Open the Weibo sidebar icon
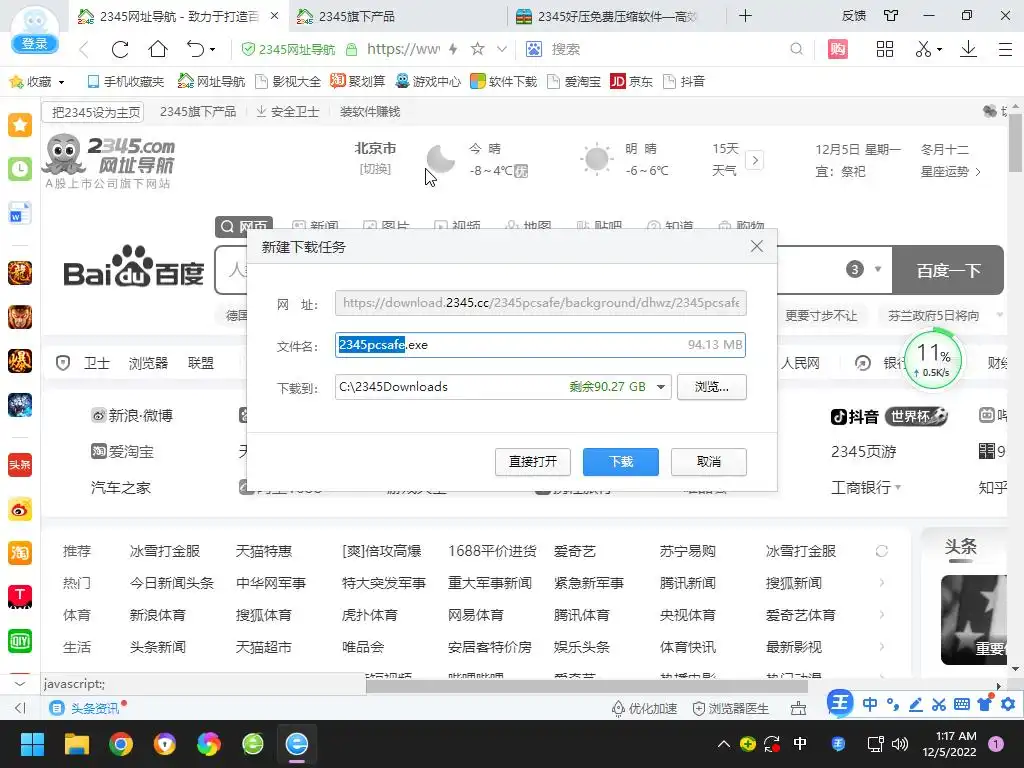This screenshot has height=768, width=1024. 20,509
